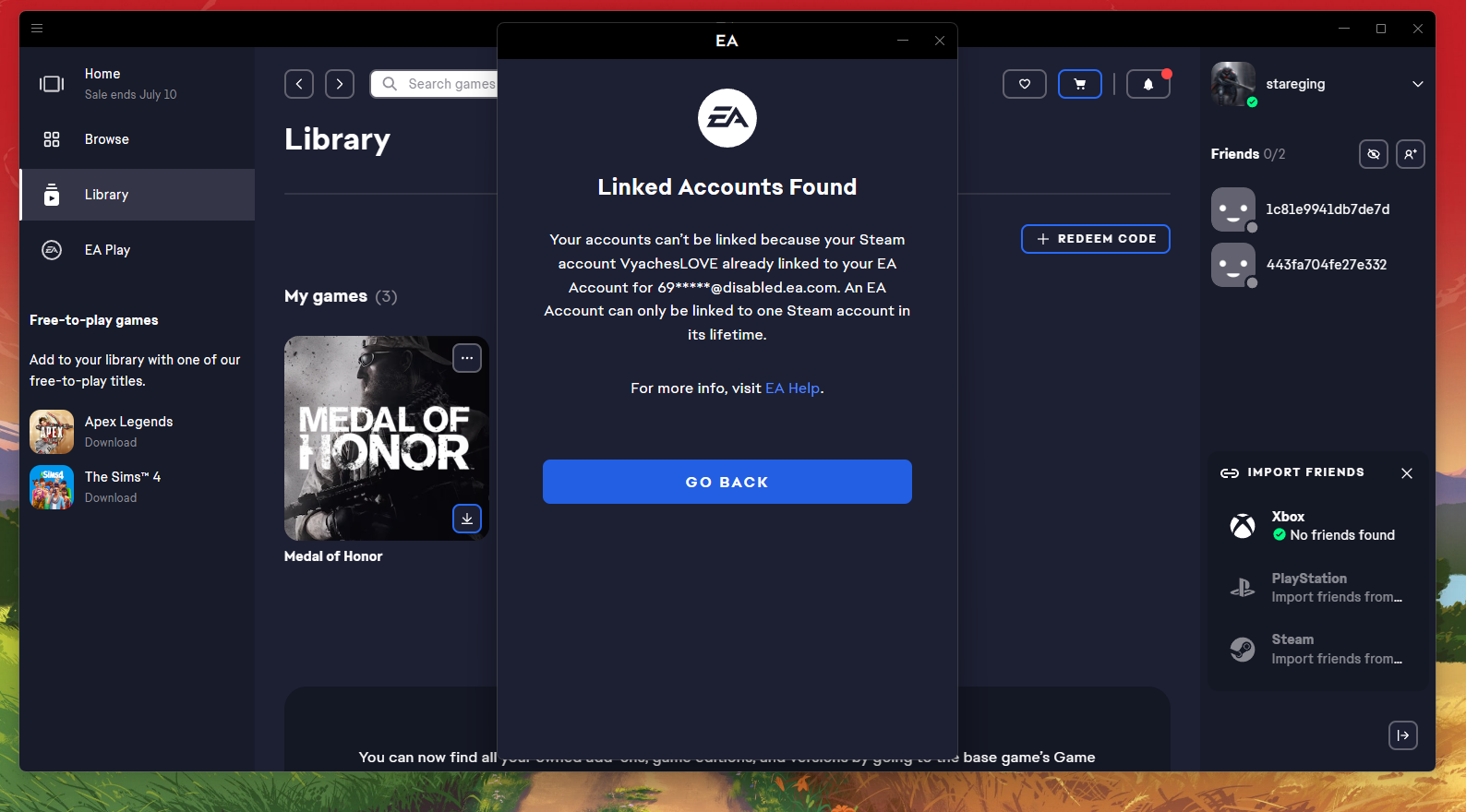The width and height of the screenshot is (1466, 812).
Task: Navigate back with the left arrow button
Action: (299, 84)
